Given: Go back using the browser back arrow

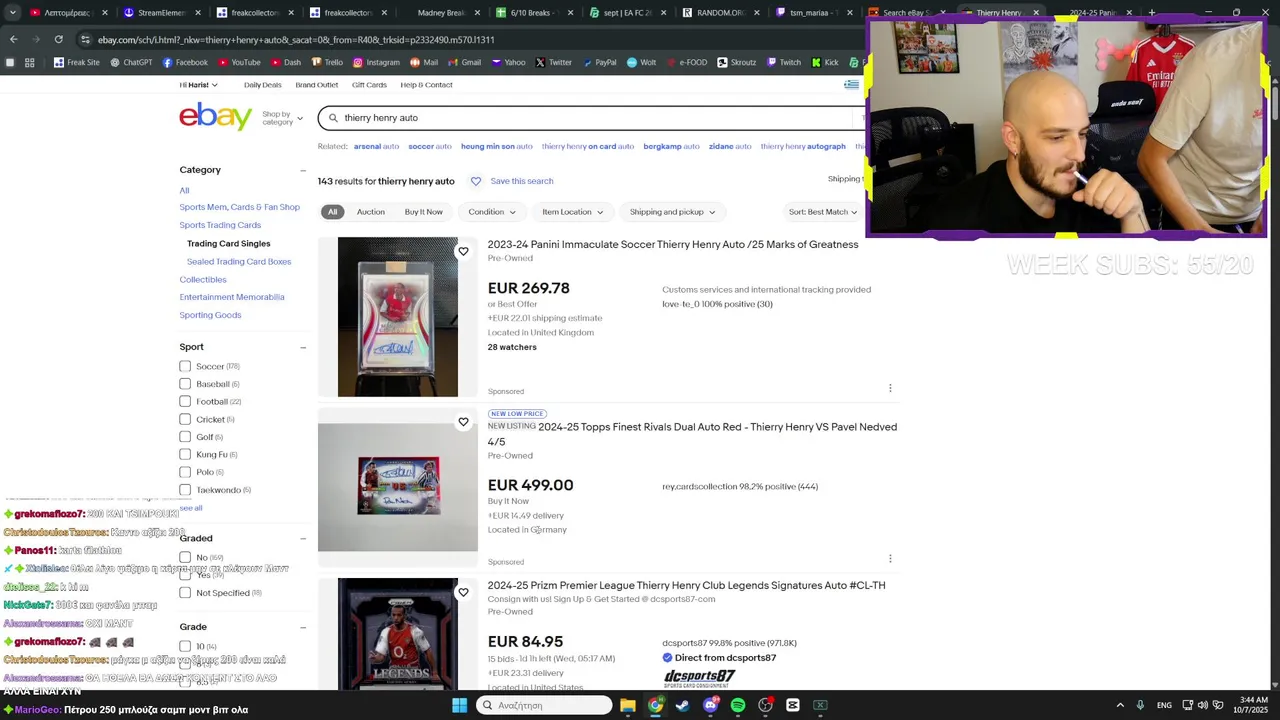Looking at the screenshot, I should [13, 39].
